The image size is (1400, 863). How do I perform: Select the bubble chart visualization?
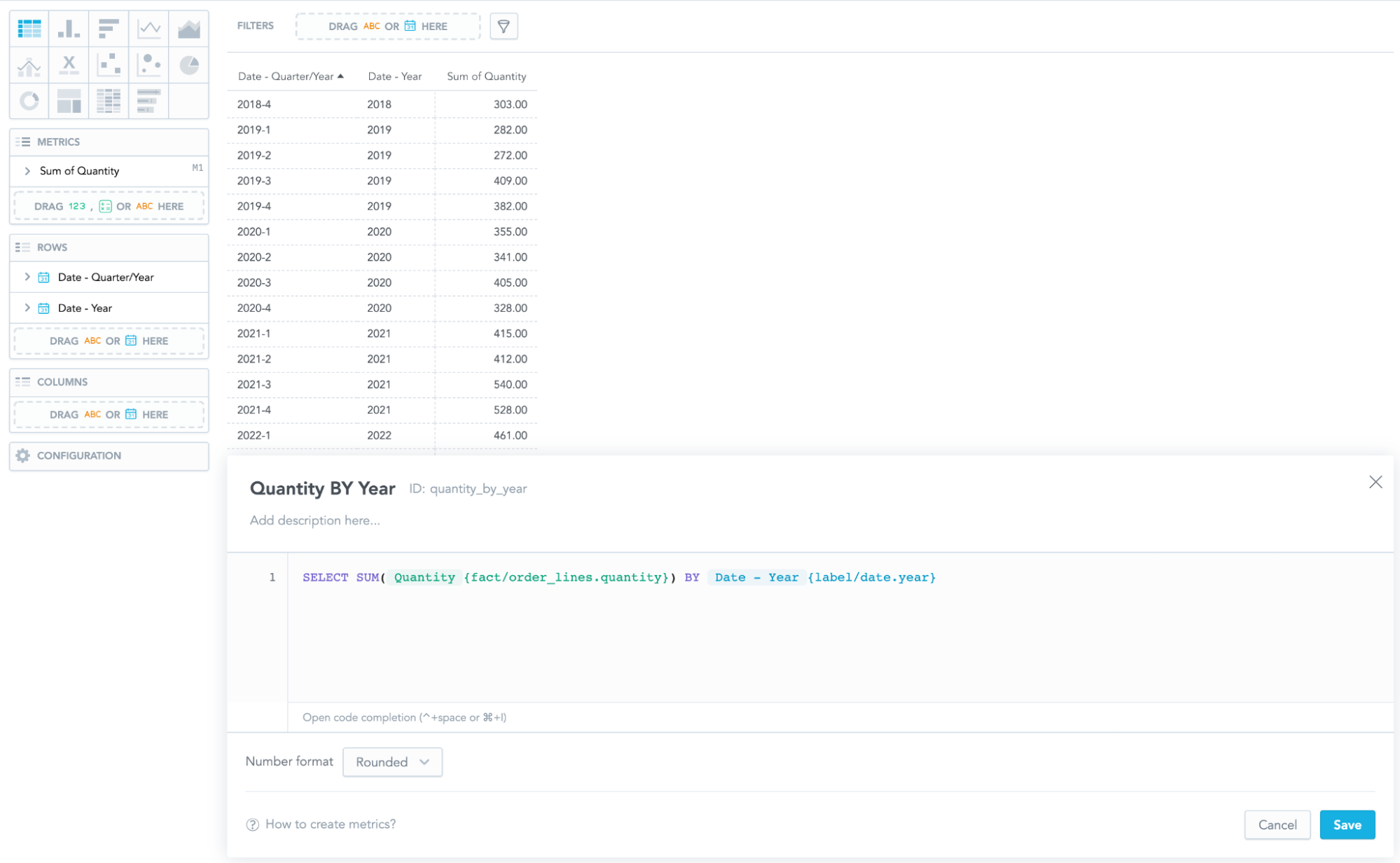click(149, 65)
